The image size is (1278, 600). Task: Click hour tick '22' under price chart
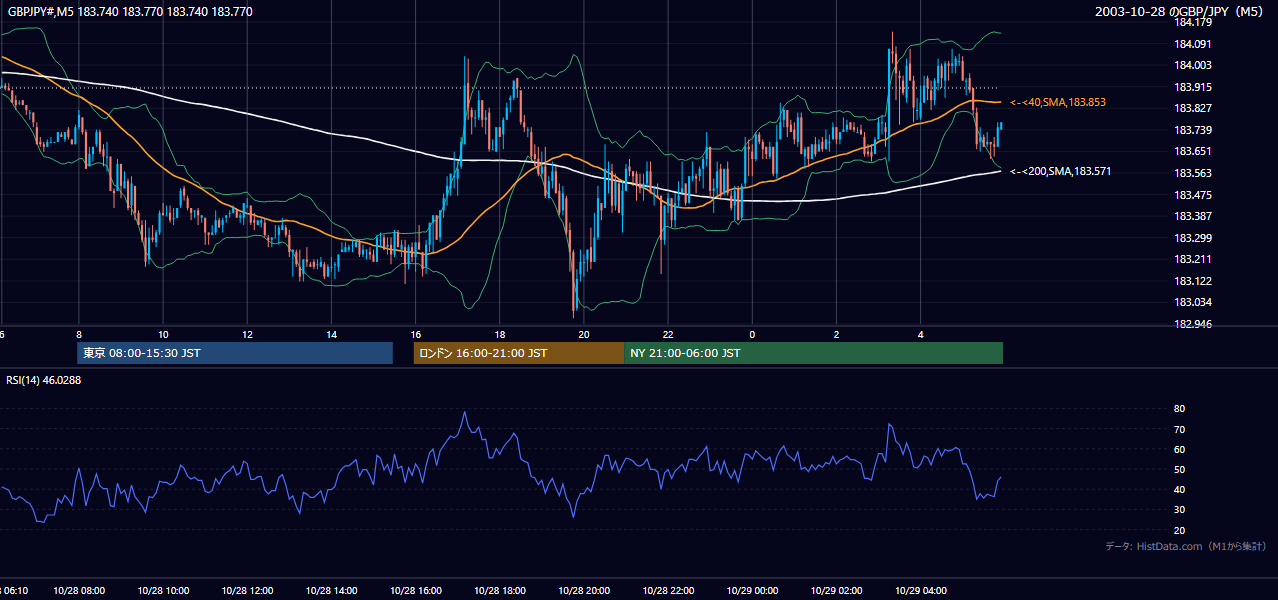(668, 334)
